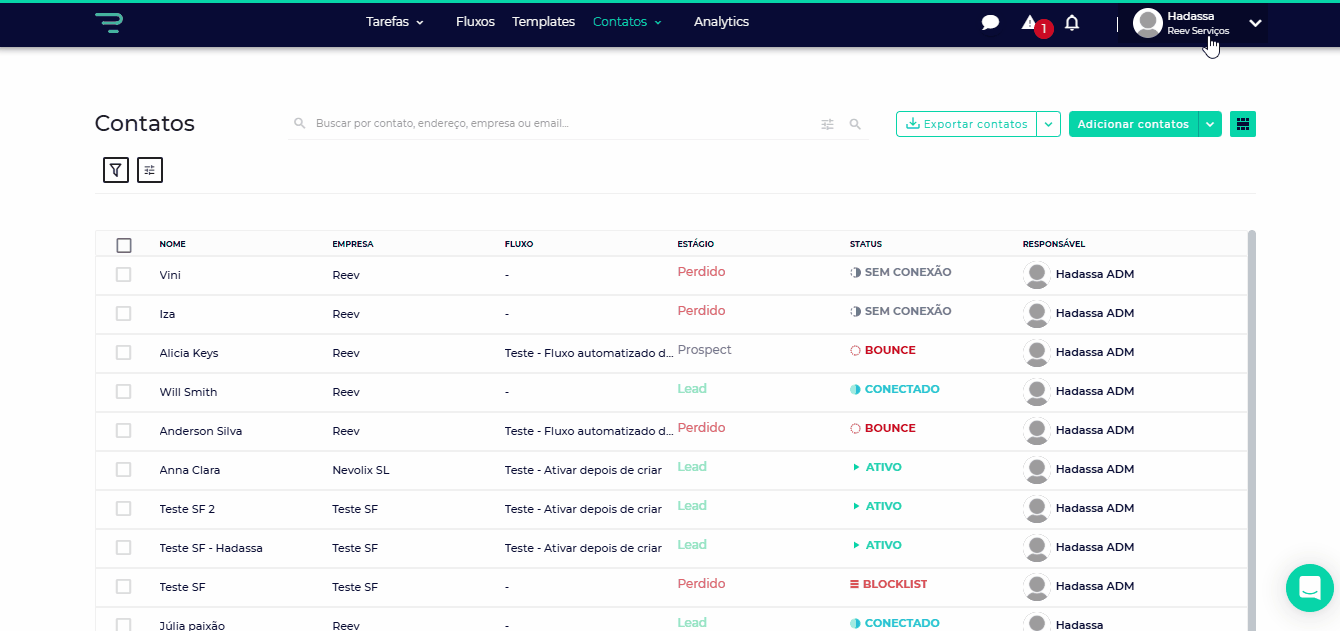Click Perdido stage in Vini row

tap(701, 272)
